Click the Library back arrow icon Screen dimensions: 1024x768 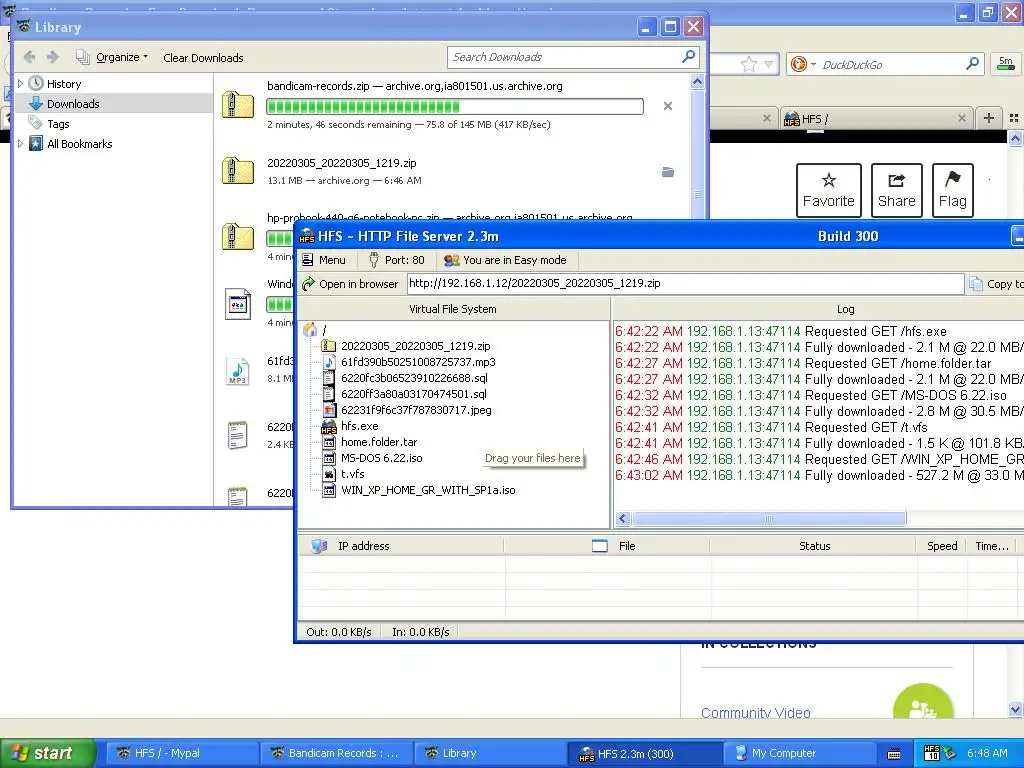tap(29, 57)
